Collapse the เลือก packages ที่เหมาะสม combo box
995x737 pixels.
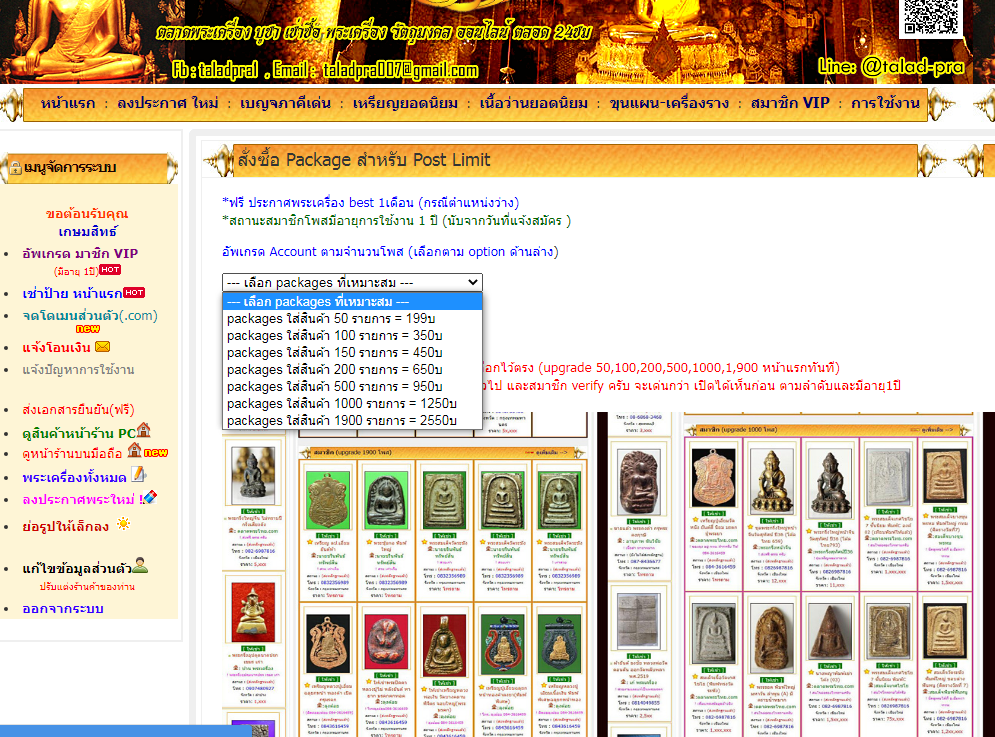(352, 283)
